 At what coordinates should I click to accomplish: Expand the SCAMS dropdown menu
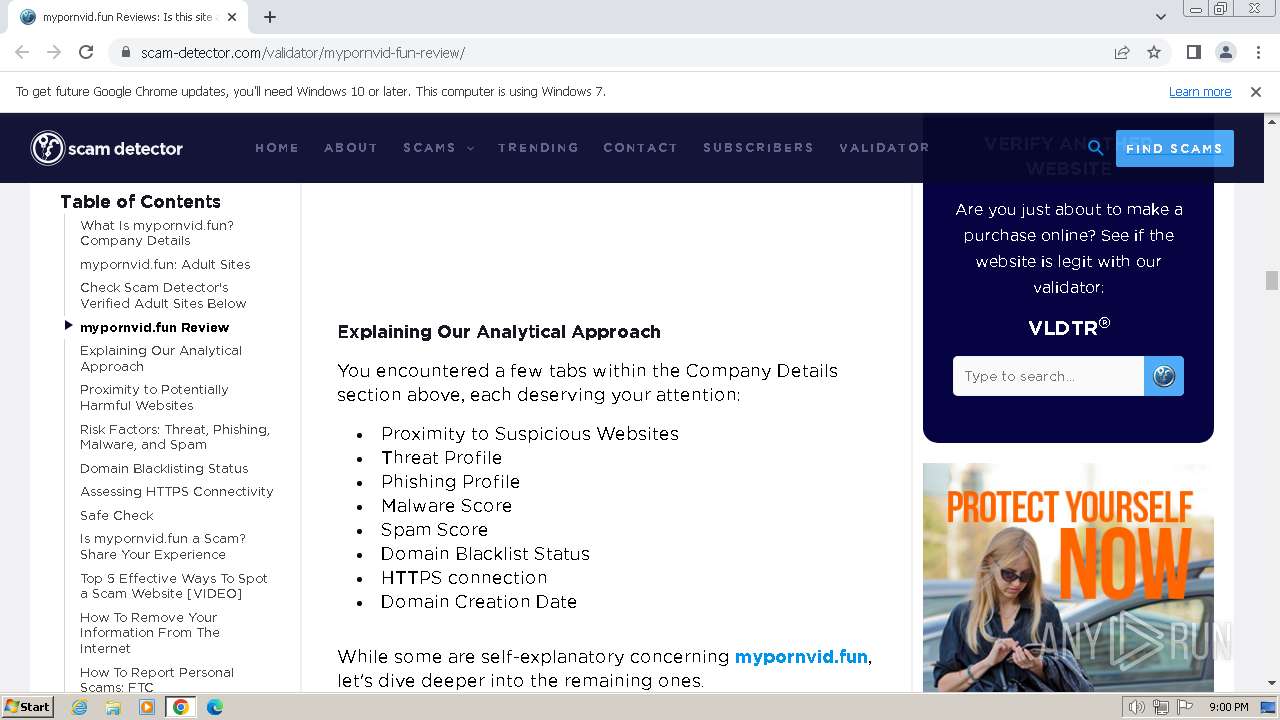pos(438,148)
